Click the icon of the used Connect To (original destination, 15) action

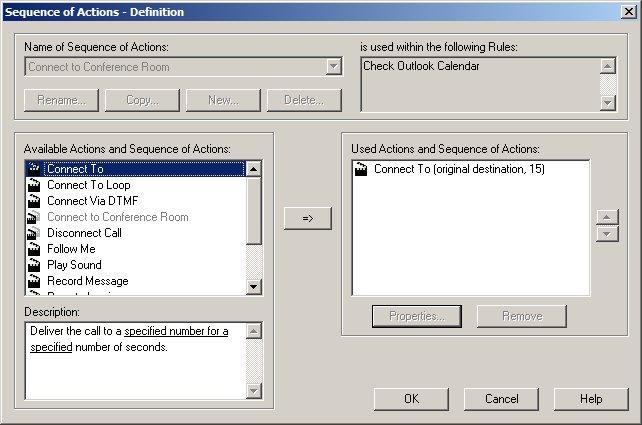pos(361,169)
